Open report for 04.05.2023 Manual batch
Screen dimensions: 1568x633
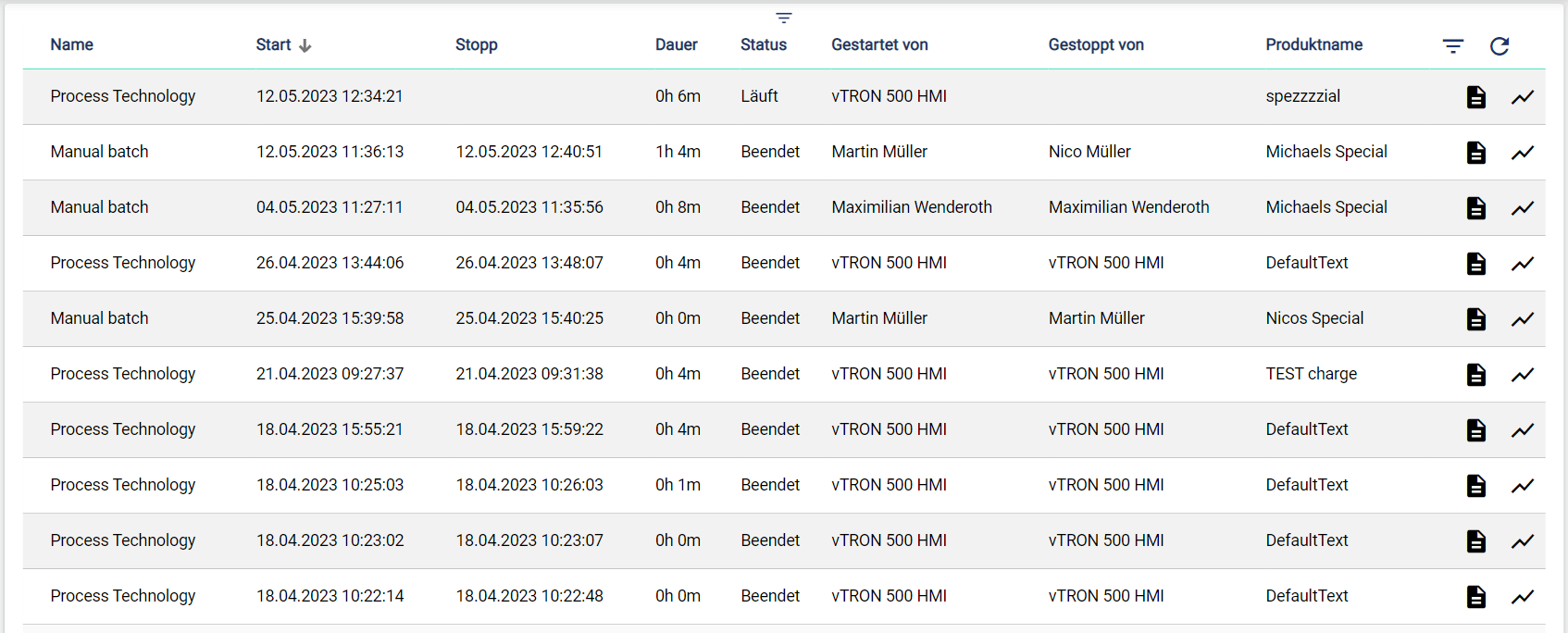1476,208
